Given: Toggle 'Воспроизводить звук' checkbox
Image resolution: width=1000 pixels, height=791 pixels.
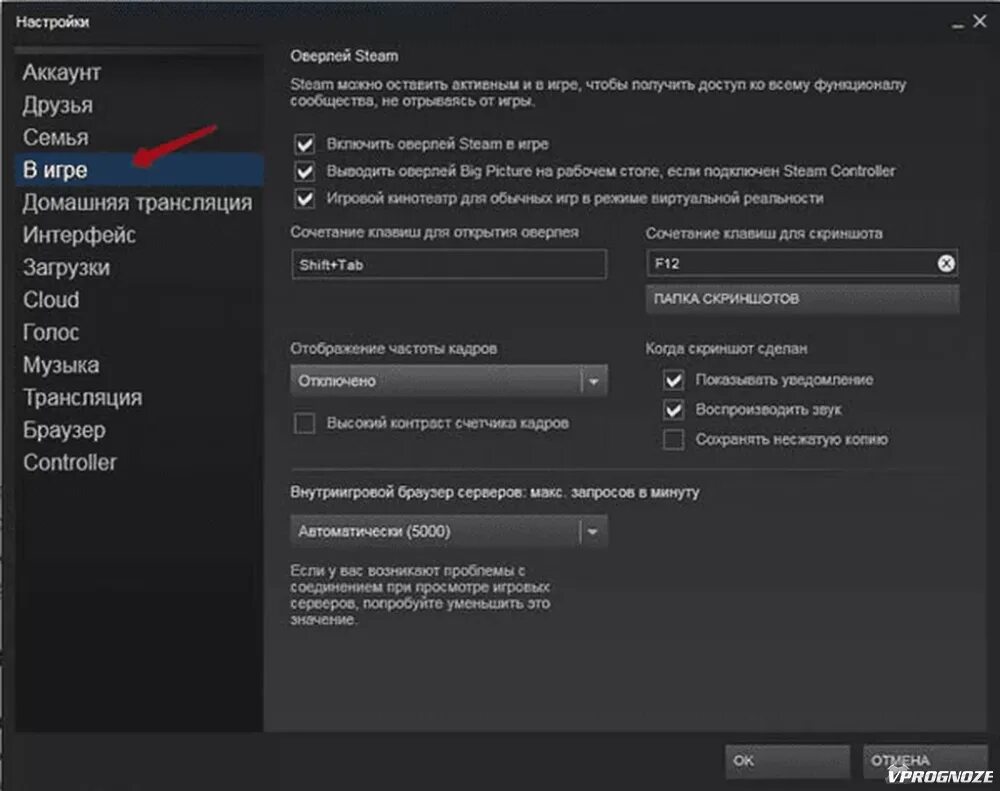Looking at the screenshot, I should click(673, 410).
